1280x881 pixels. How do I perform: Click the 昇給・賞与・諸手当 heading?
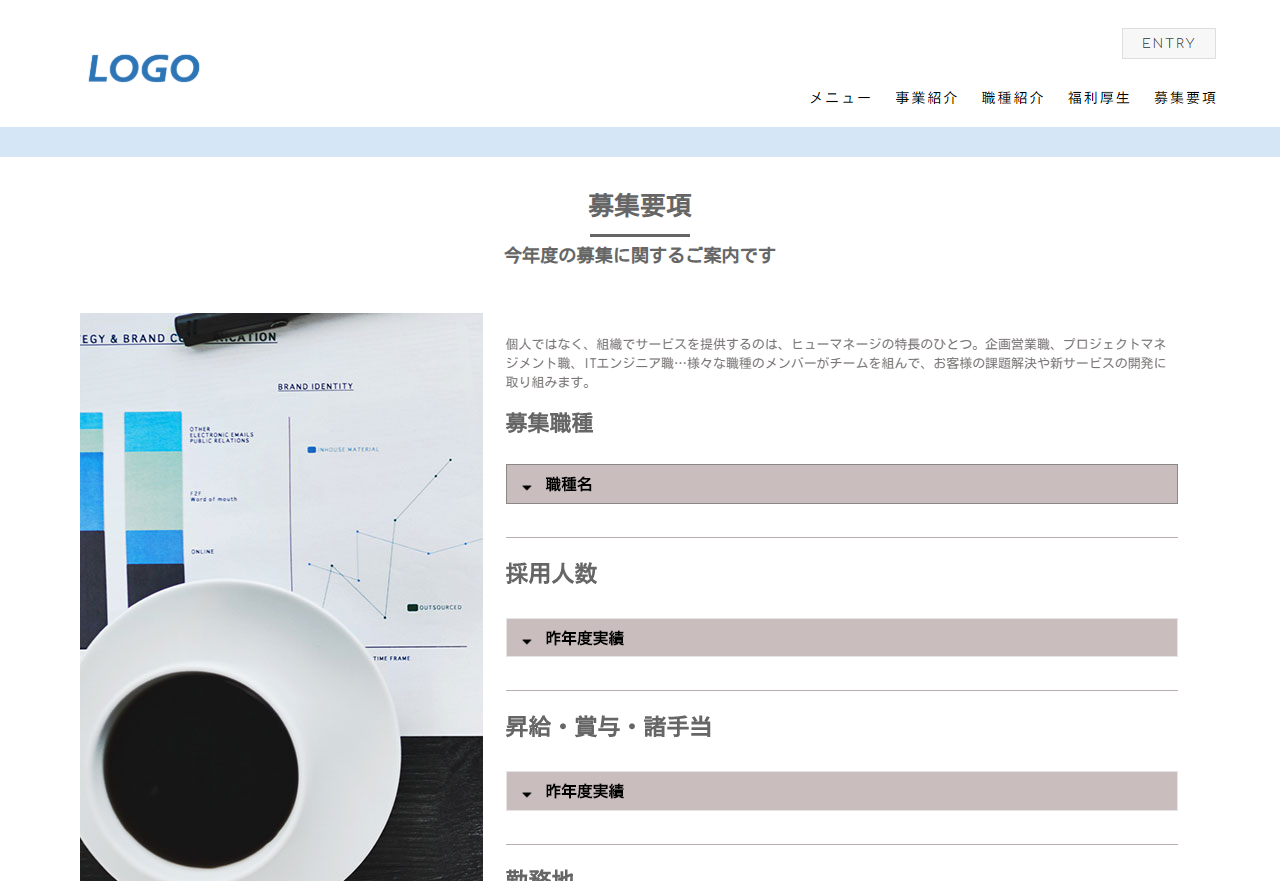(x=608, y=727)
